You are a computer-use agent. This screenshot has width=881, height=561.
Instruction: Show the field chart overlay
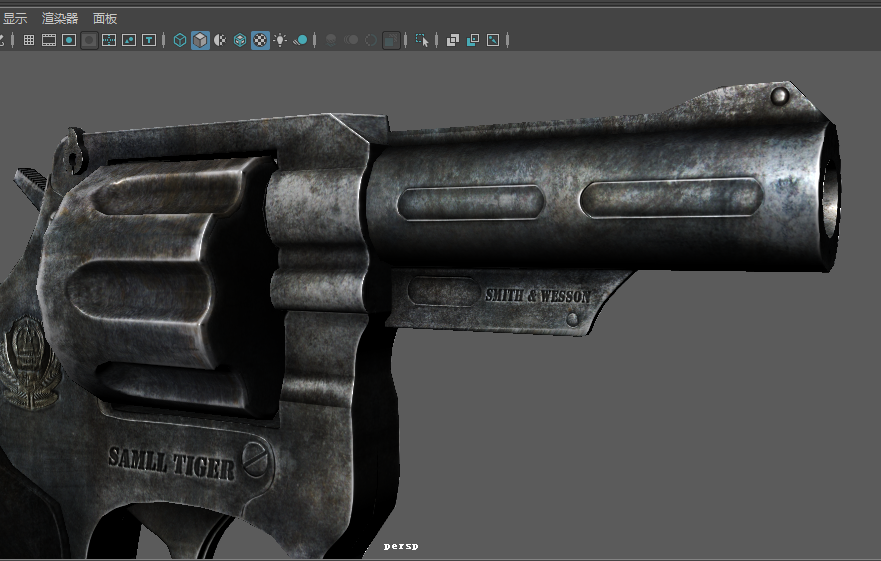109,40
